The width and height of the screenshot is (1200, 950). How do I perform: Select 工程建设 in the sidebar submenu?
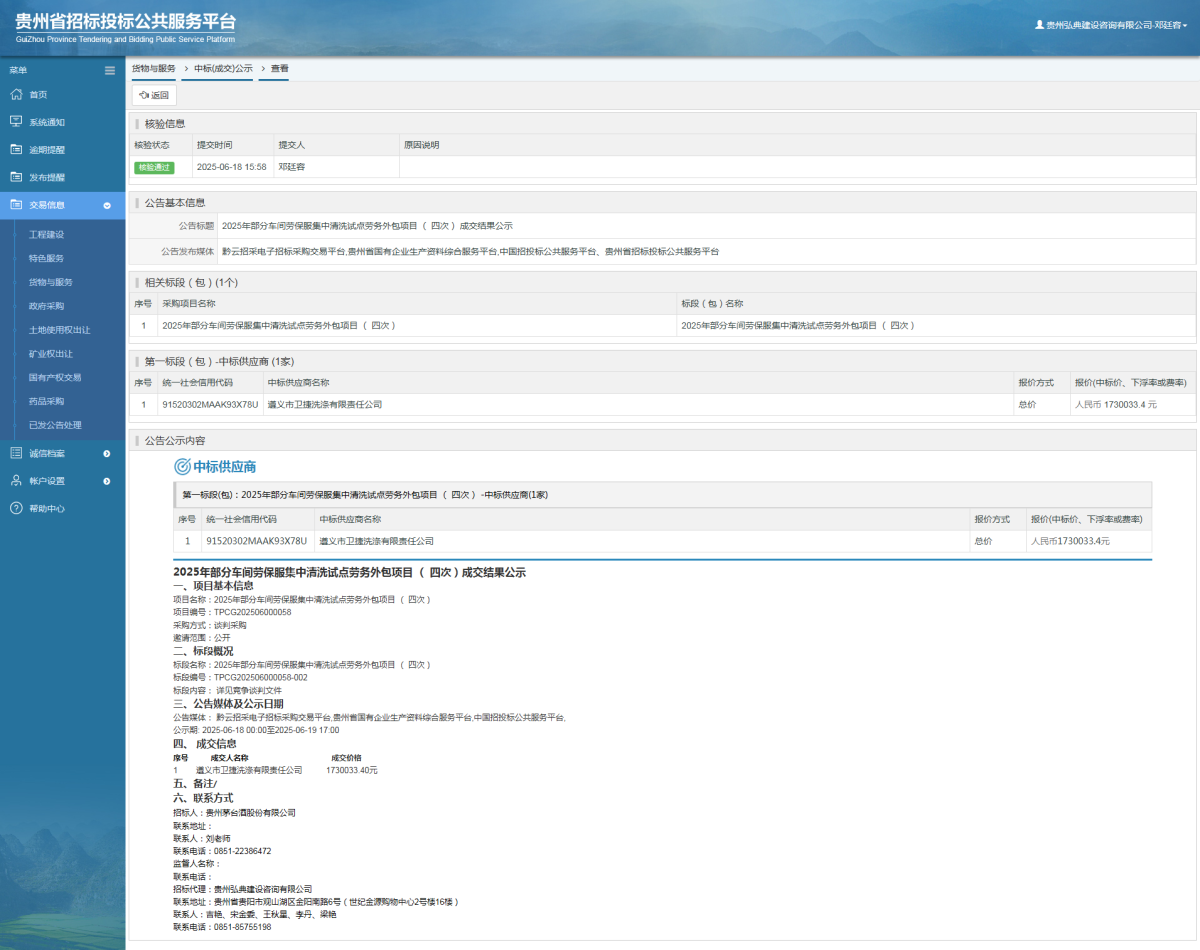click(46, 234)
